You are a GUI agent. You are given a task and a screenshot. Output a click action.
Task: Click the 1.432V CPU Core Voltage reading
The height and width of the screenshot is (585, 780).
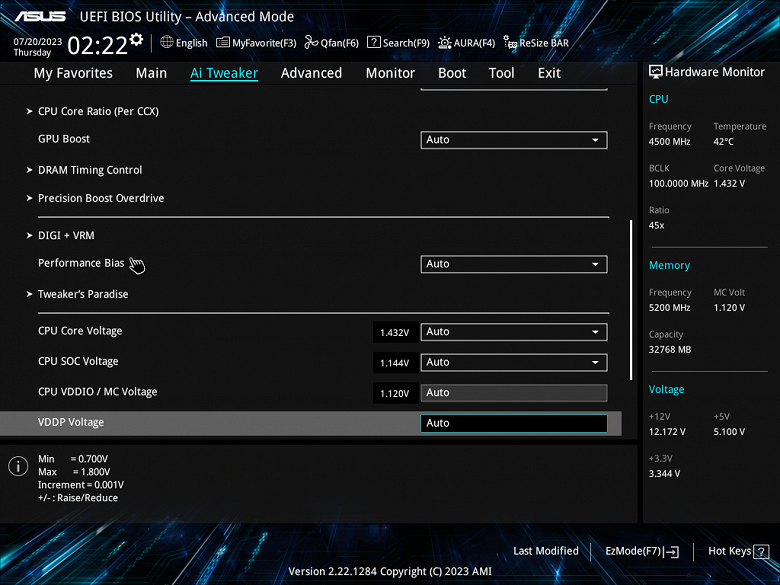(394, 332)
